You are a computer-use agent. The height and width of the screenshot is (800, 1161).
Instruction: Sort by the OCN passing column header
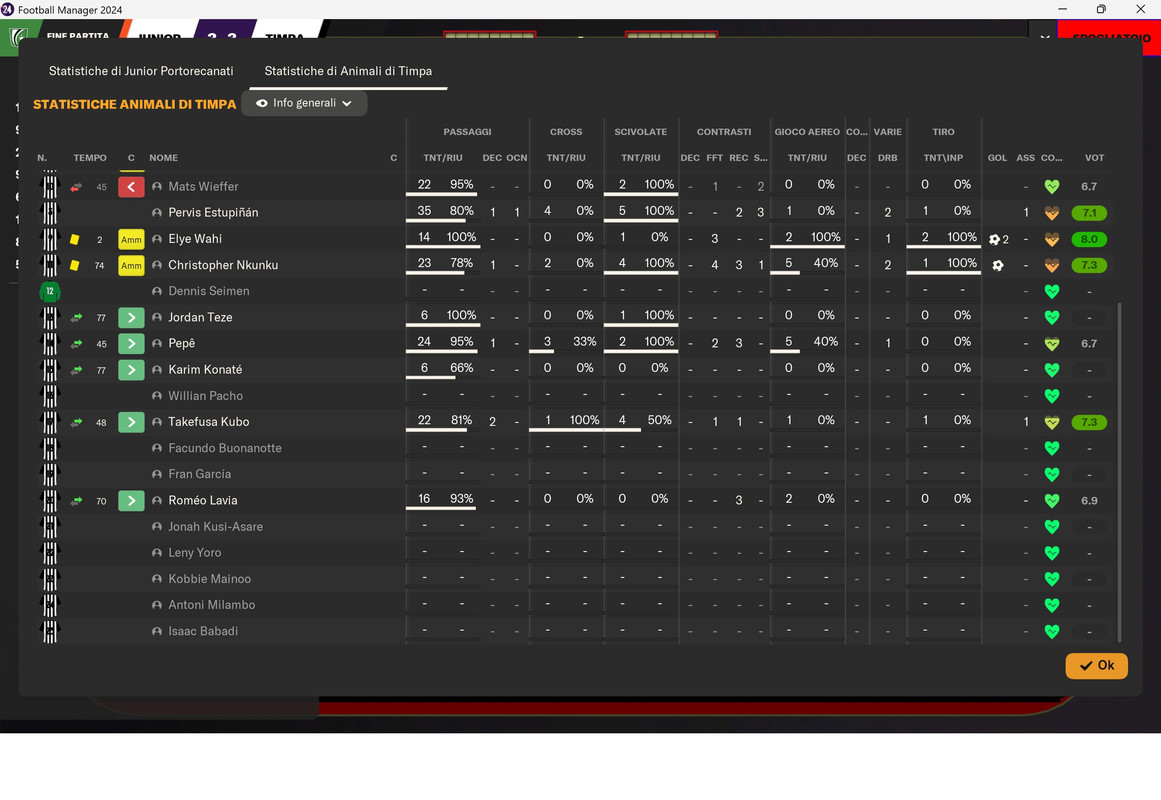(x=517, y=158)
